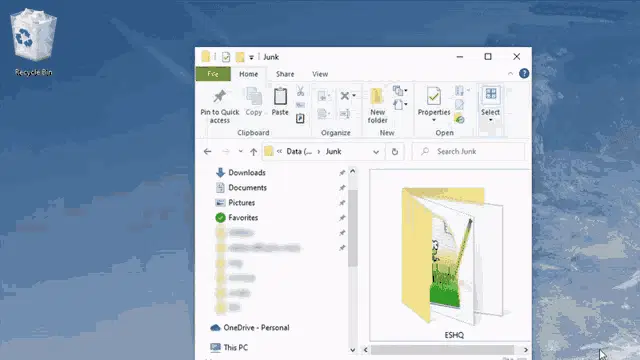640x360 pixels.
Task: Open Properties in the ribbon
Action: pyautogui.click(x=434, y=104)
